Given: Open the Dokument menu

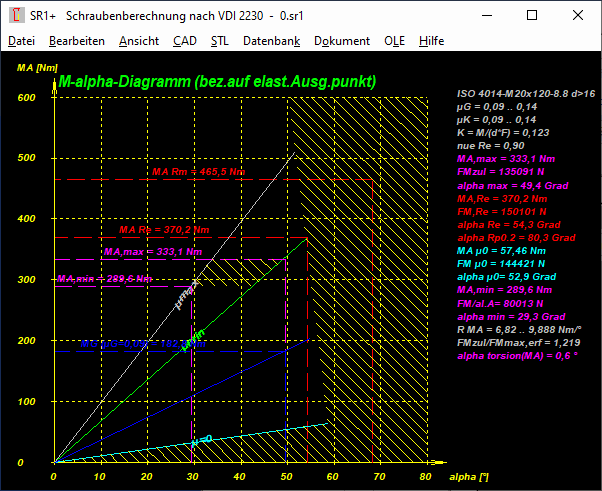Looking at the screenshot, I should [x=342, y=41].
